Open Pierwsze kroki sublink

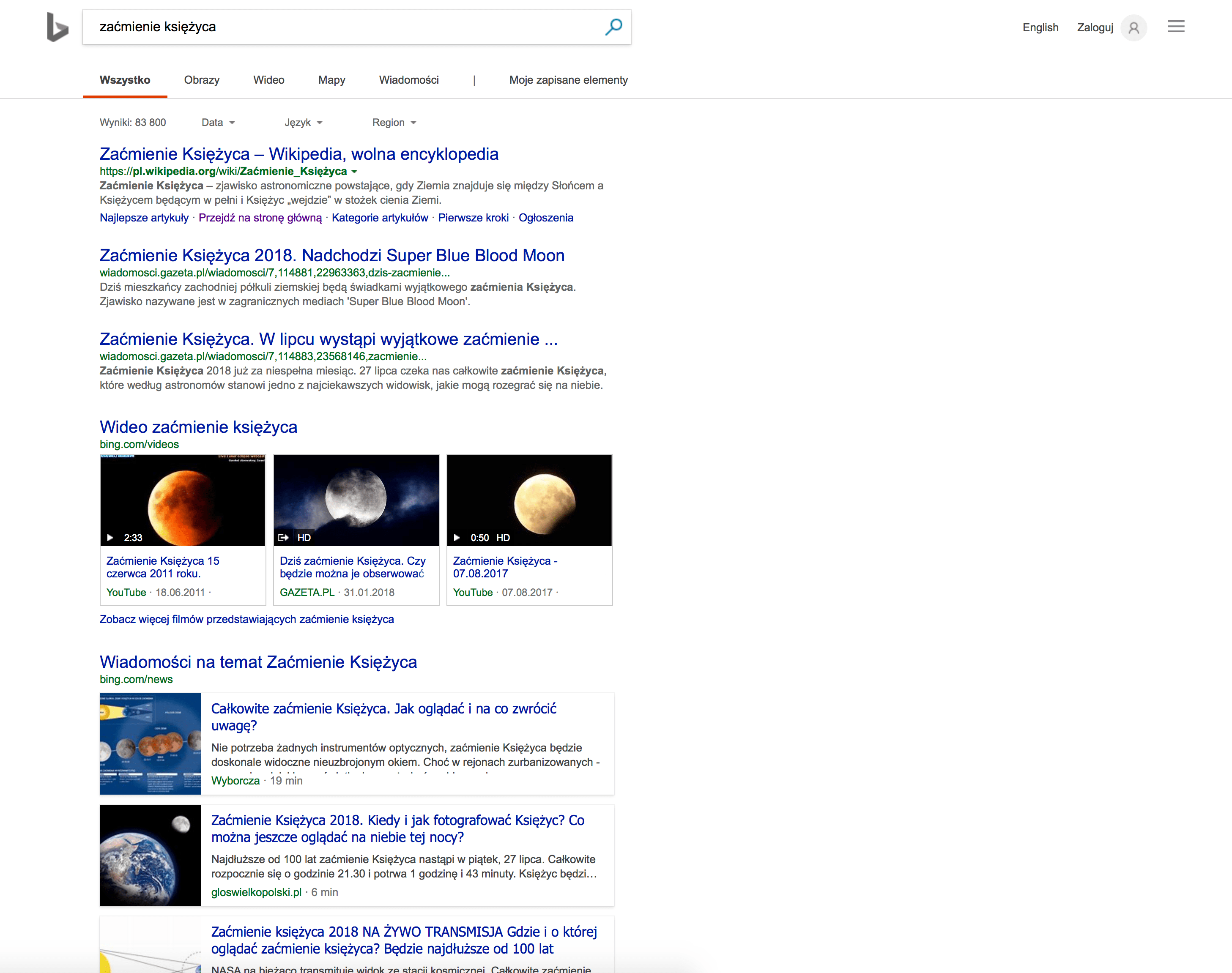(x=474, y=218)
